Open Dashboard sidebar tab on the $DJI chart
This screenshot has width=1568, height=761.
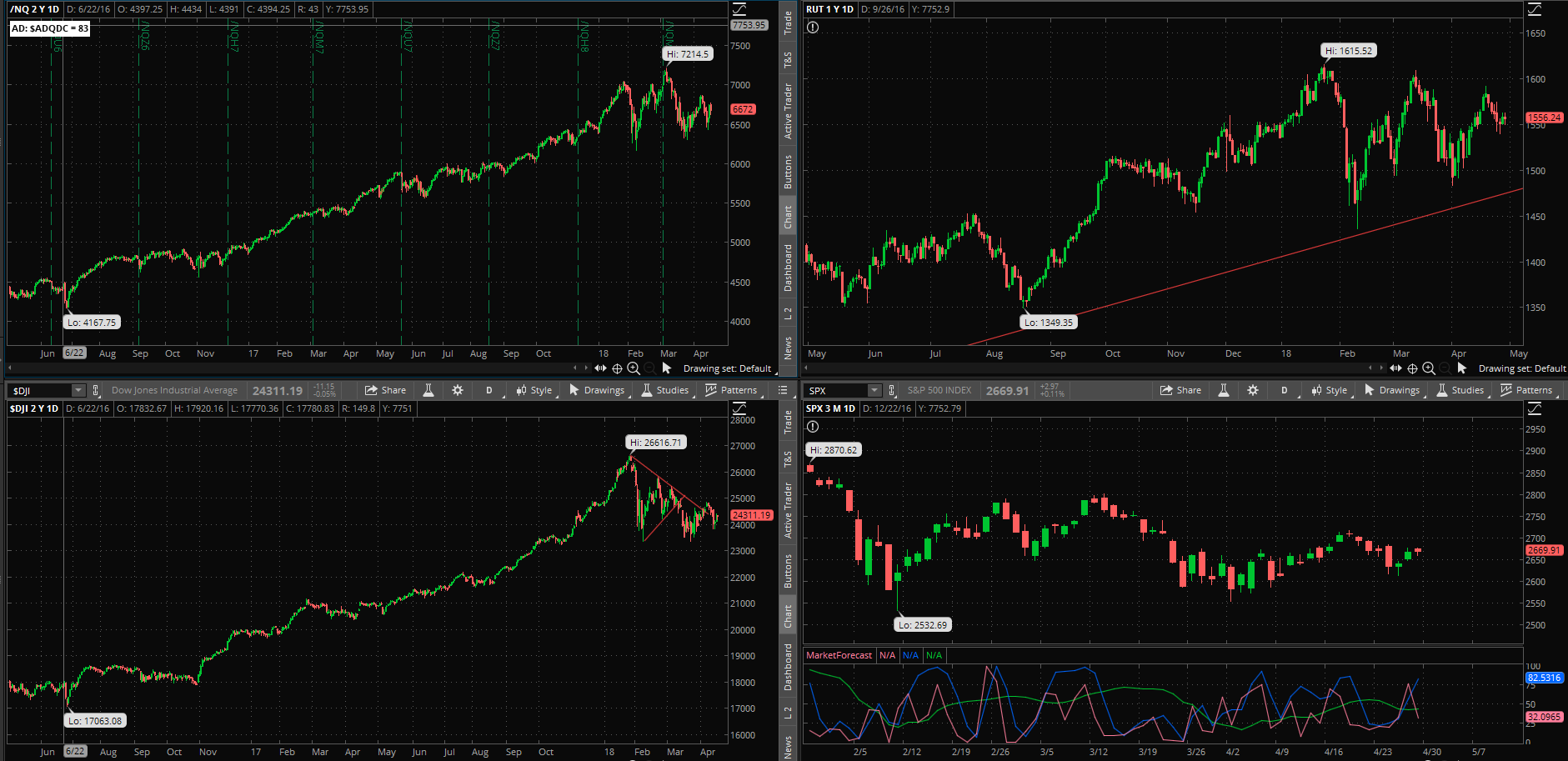[788, 668]
